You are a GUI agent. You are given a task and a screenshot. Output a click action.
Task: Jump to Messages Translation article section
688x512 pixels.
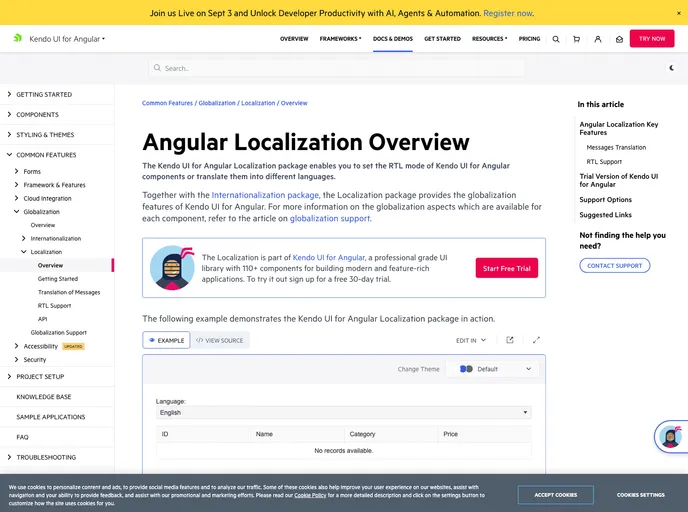pyautogui.click(x=616, y=147)
